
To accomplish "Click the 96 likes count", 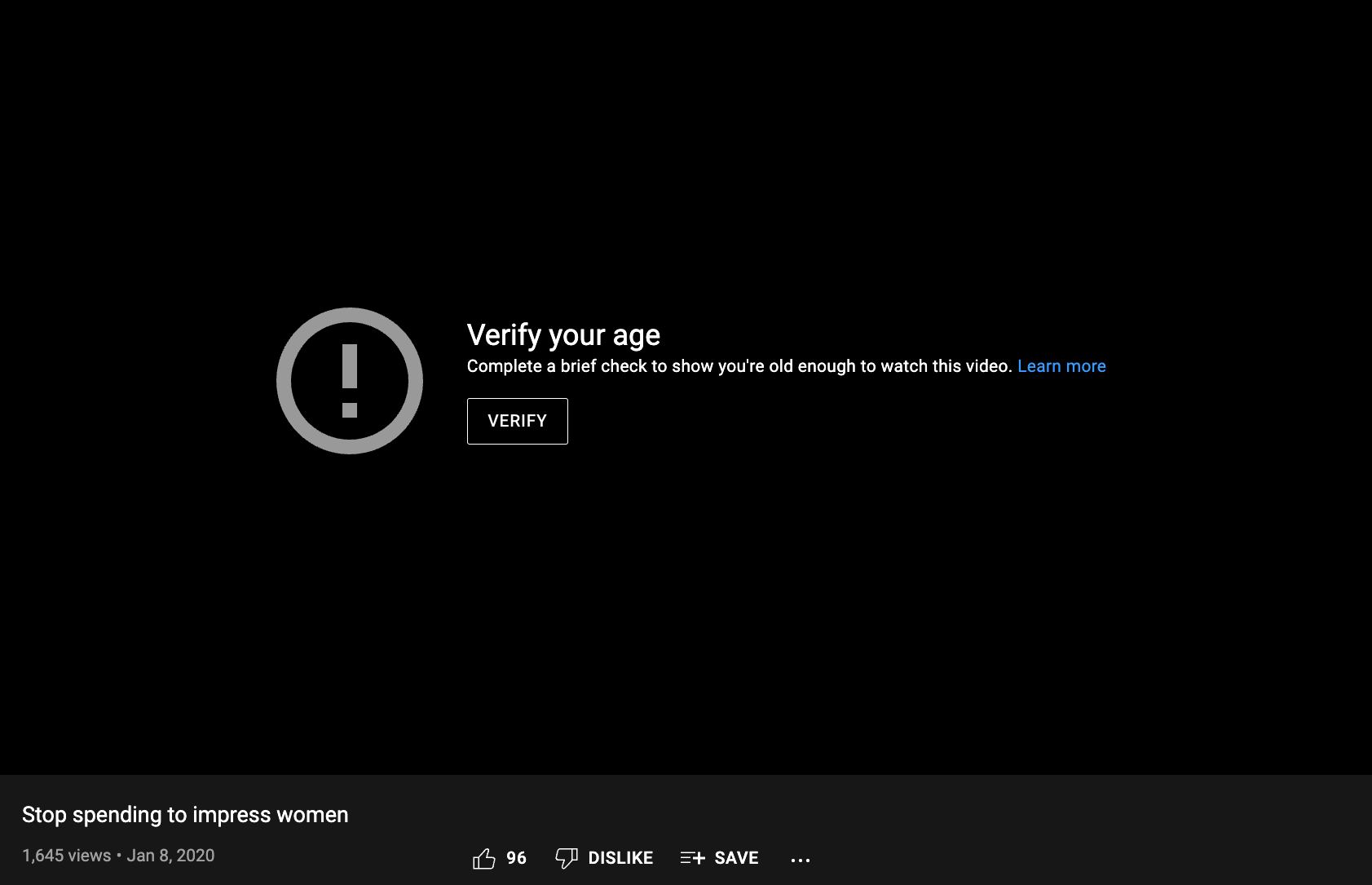I will coord(516,858).
